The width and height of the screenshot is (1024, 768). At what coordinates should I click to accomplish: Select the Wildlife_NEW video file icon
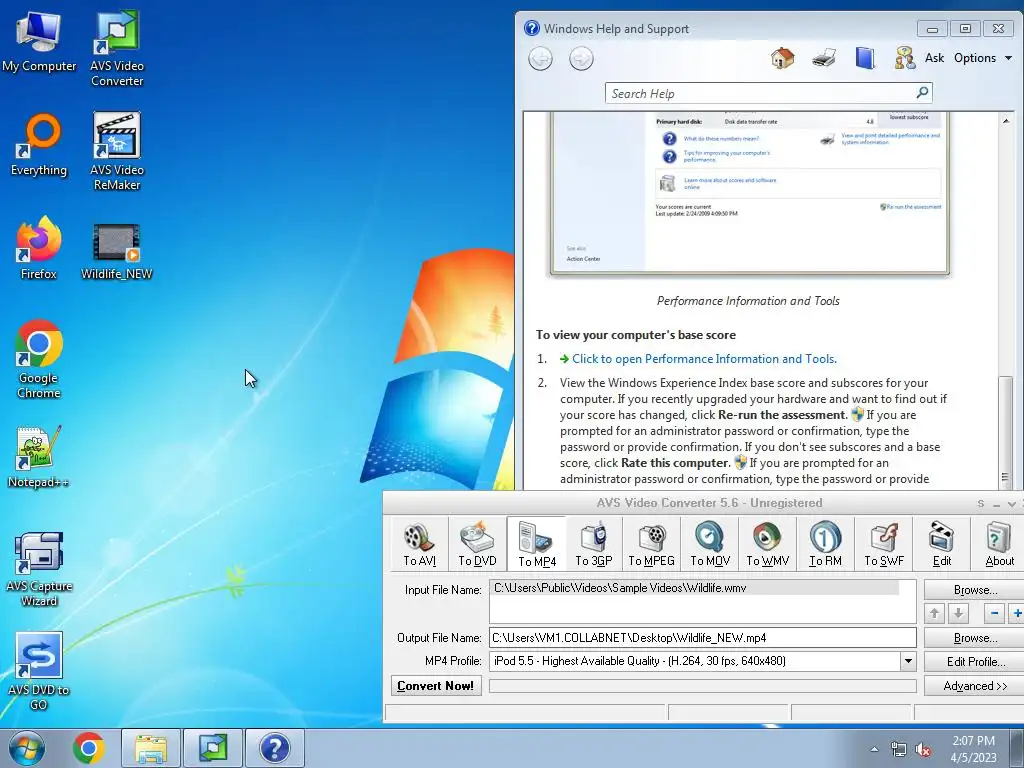coord(116,252)
